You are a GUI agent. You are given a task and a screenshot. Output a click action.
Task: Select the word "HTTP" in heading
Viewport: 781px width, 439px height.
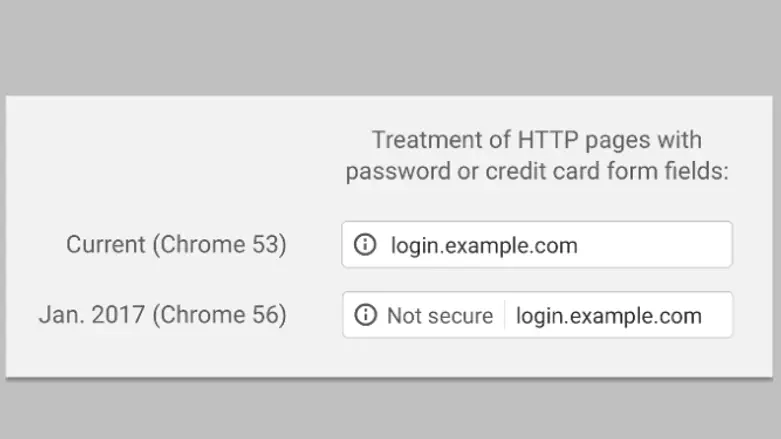pos(546,139)
